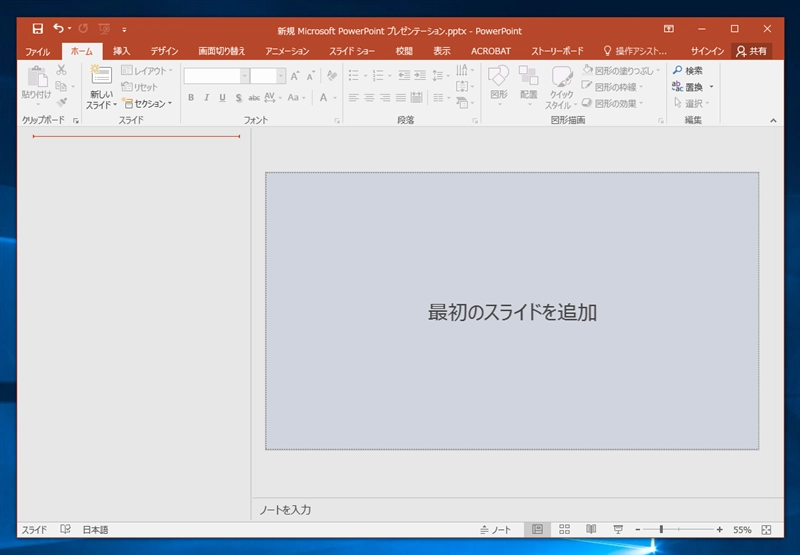
Task: Click the 貼り付け paste icon
Action: (x=37, y=77)
